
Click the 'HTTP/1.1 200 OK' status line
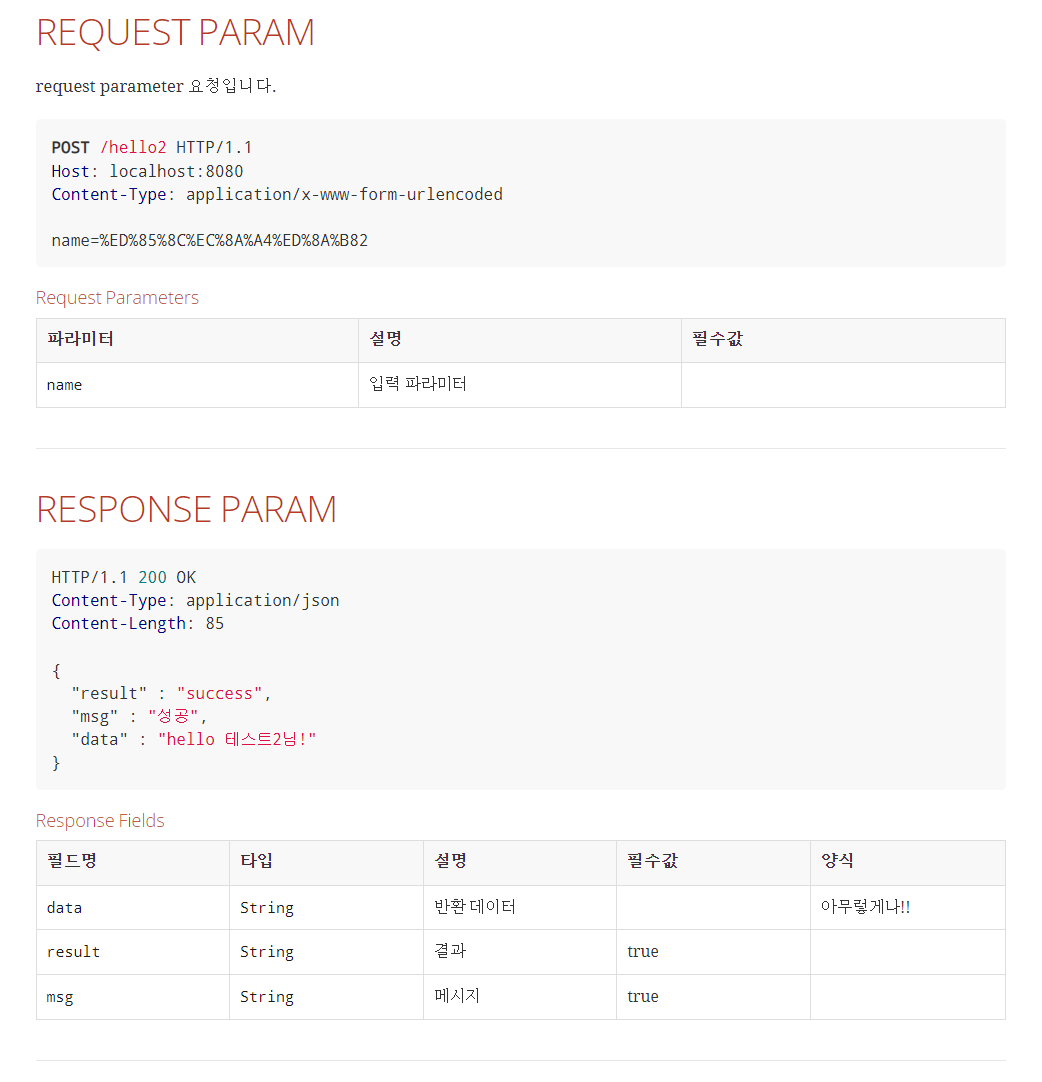pyautogui.click(x=124, y=577)
